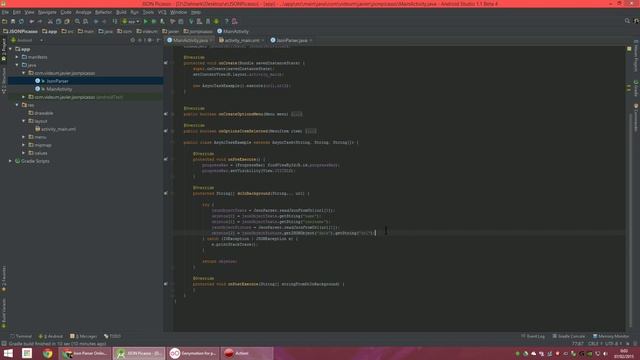Open Android Device Monitor icon
Image resolution: width=640 pixels, height=360 pixels.
pos(216,21)
